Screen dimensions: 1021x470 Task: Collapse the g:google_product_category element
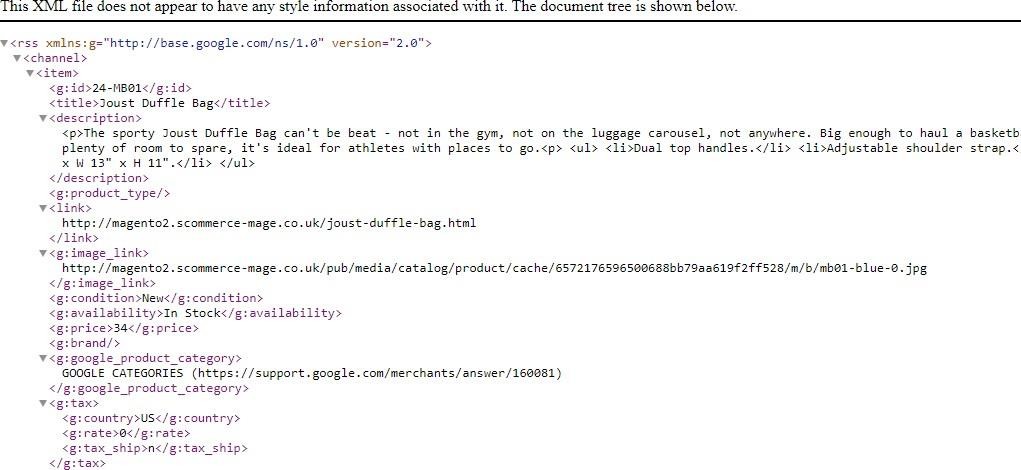(x=43, y=359)
